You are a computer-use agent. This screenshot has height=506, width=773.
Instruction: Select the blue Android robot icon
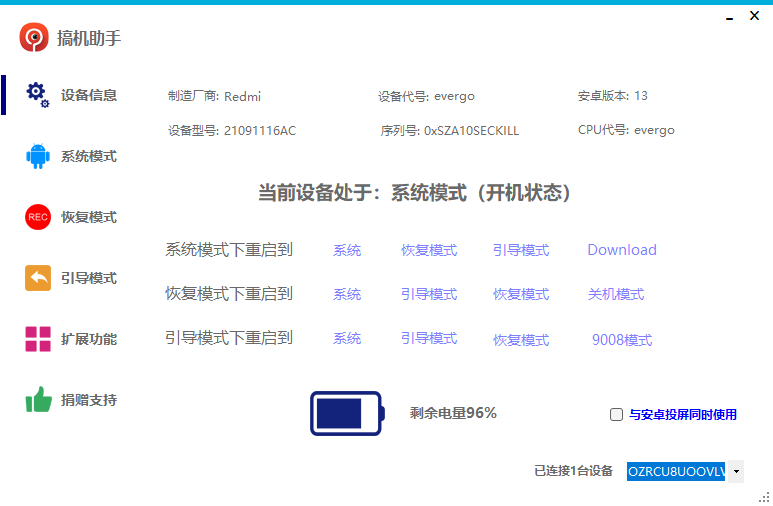(38, 157)
